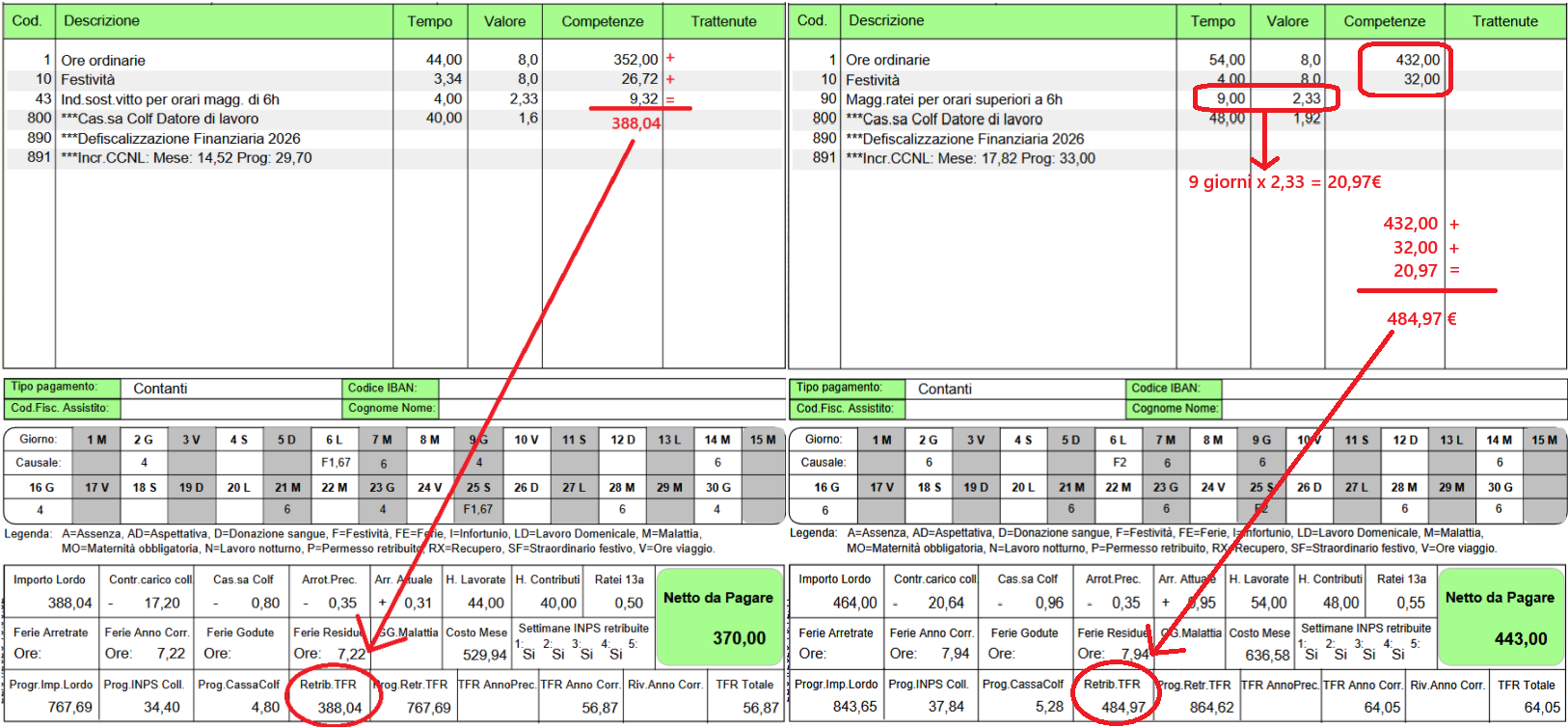The height and width of the screenshot is (727, 1568).
Task: Click the right Importo Lordo value 464,00
Action: [854, 603]
